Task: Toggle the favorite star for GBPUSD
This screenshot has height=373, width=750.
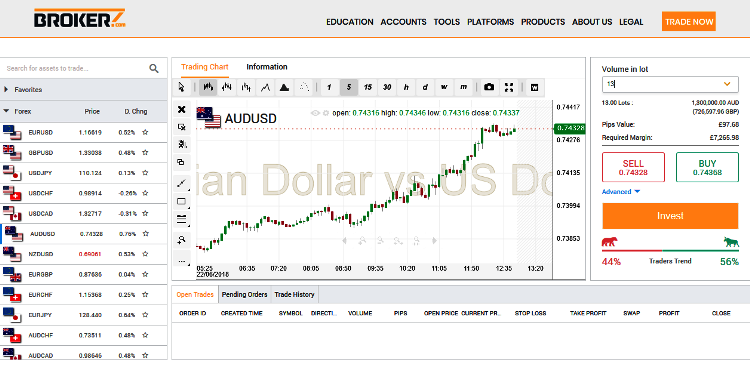Action: [145, 153]
